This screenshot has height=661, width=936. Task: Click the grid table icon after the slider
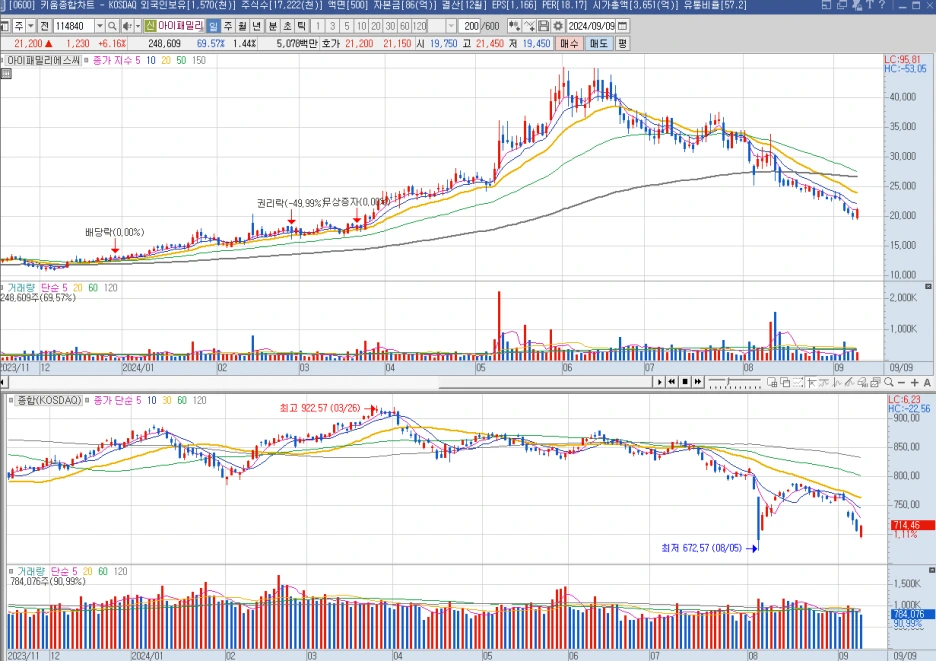point(772,382)
